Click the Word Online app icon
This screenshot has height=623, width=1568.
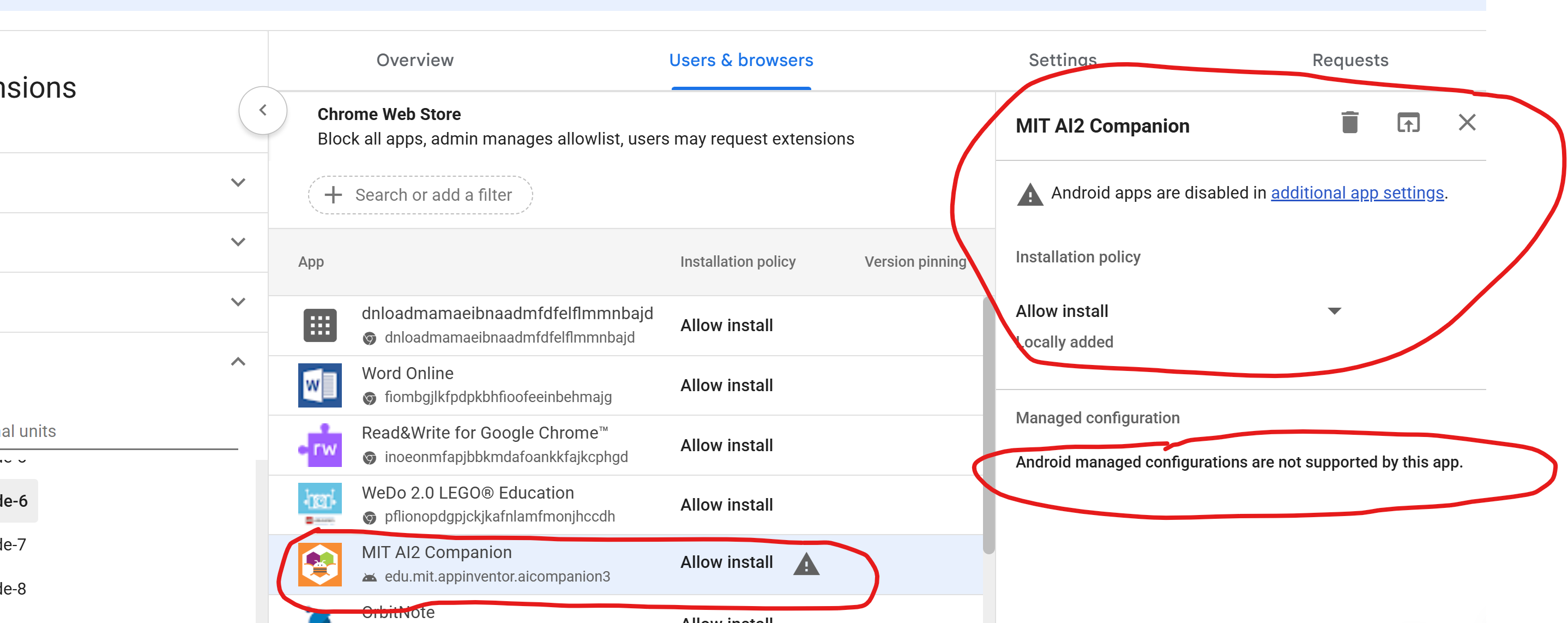[319, 385]
